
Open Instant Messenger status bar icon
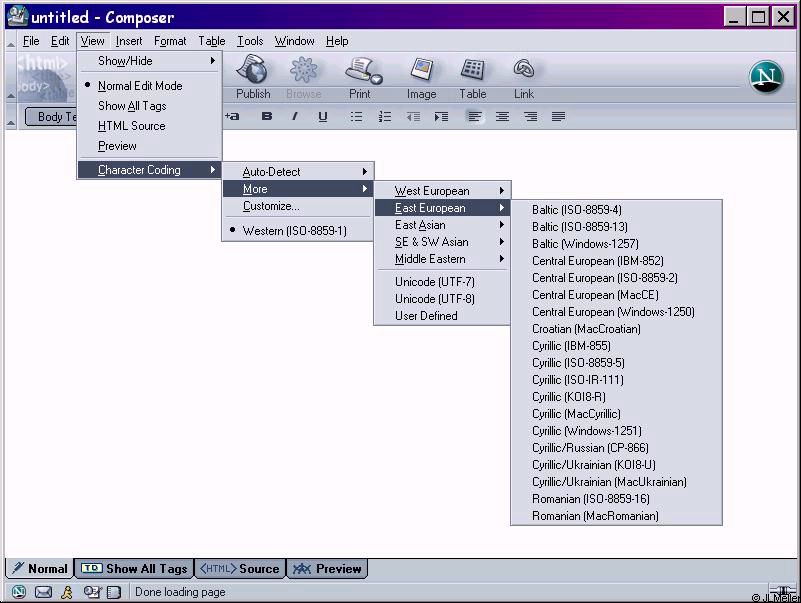click(x=66, y=592)
